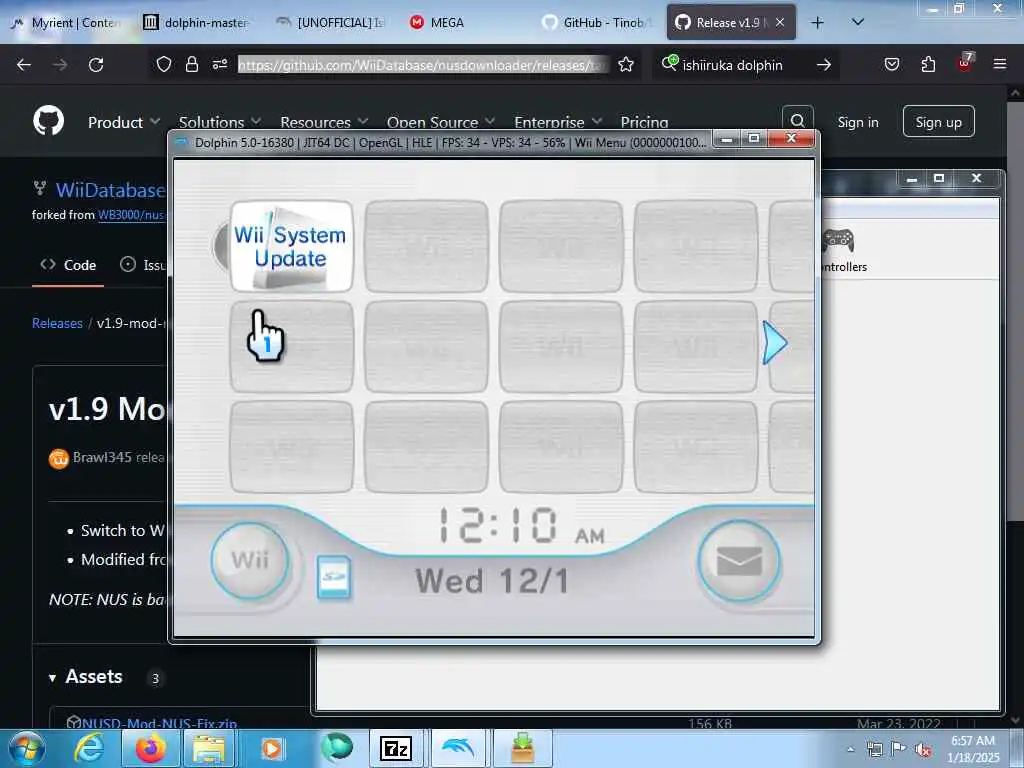Click ishiiruka dolphin search box
Image resolution: width=1024 pixels, height=768 pixels.
(732, 65)
